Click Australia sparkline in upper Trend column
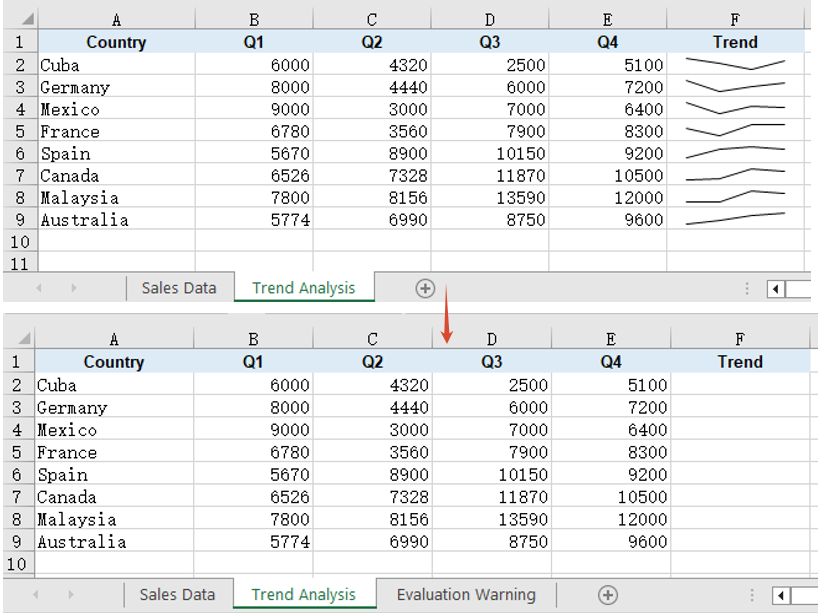Screen dimensions: 820x613 pyautogui.click(x=735, y=219)
